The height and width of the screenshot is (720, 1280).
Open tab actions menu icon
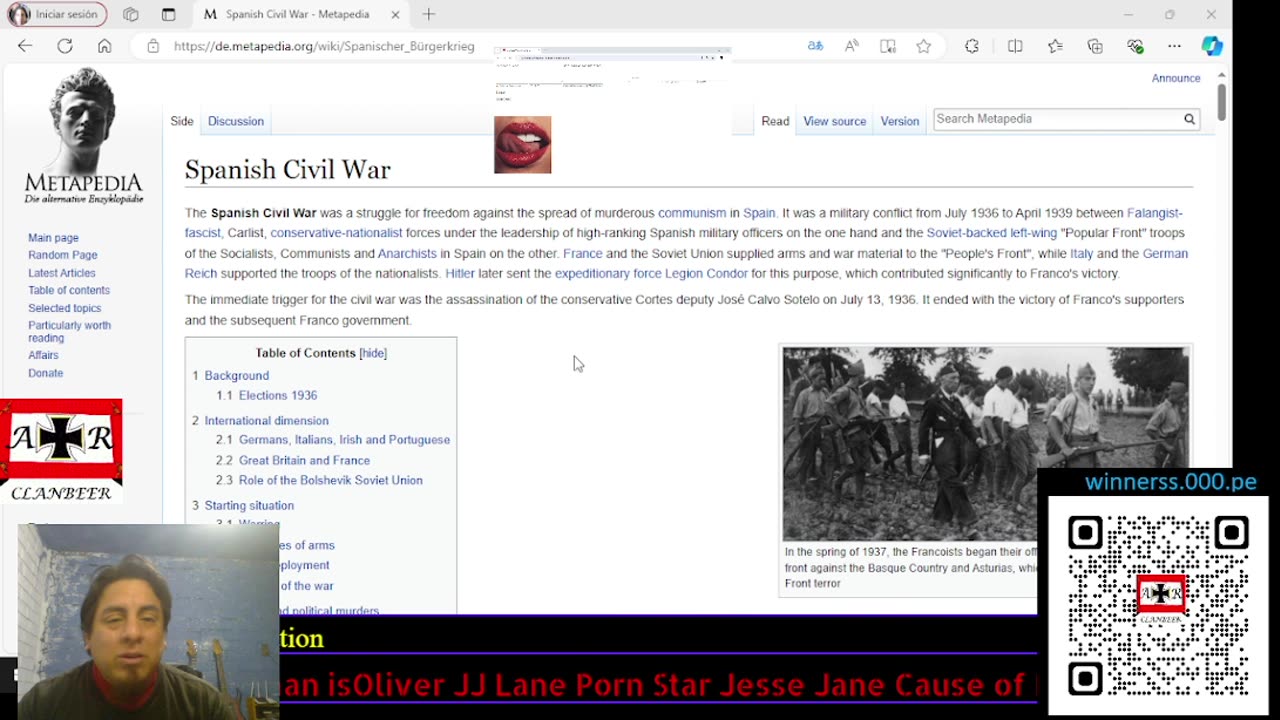click(168, 14)
